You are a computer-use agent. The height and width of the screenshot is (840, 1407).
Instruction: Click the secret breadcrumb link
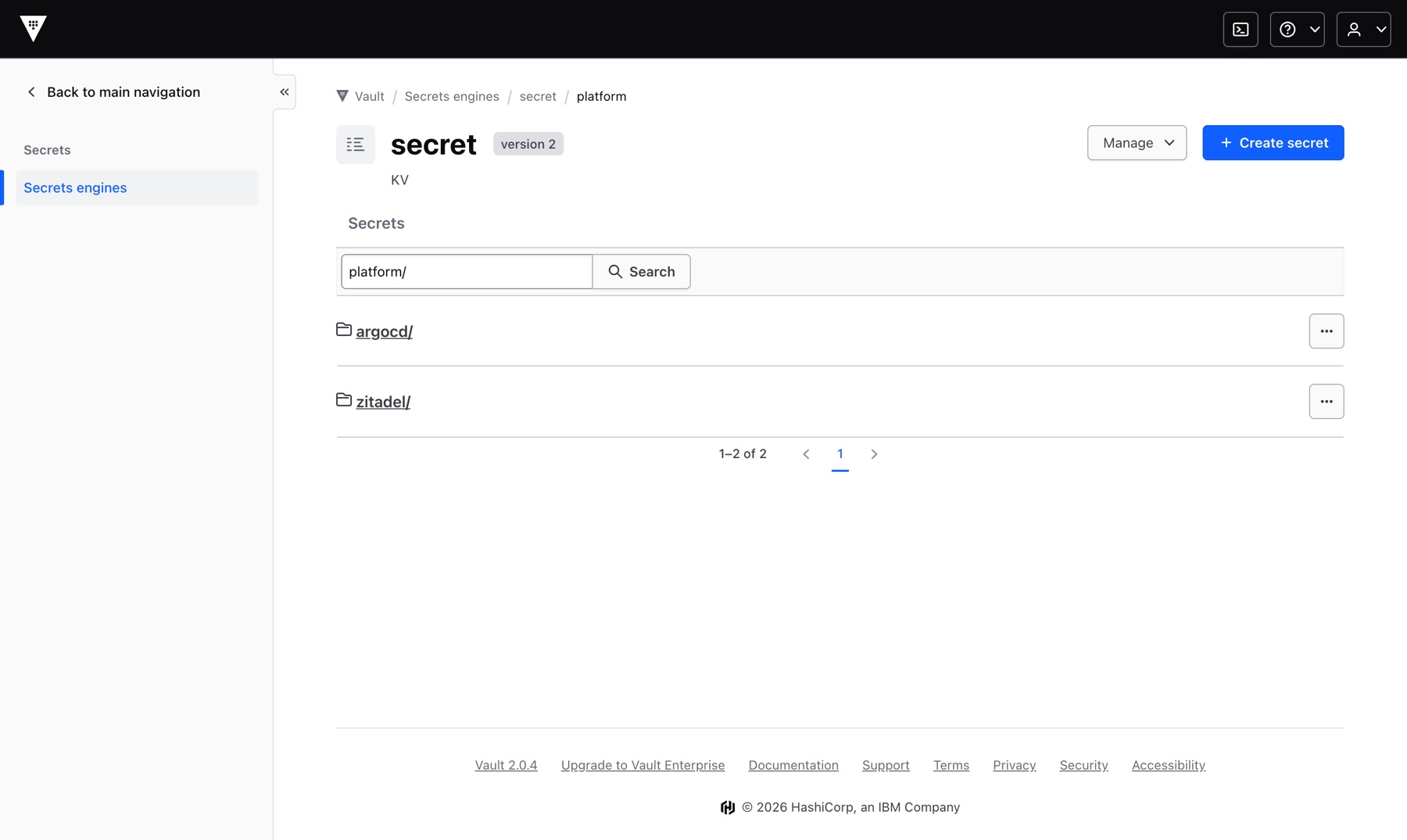pyautogui.click(x=538, y=96)
